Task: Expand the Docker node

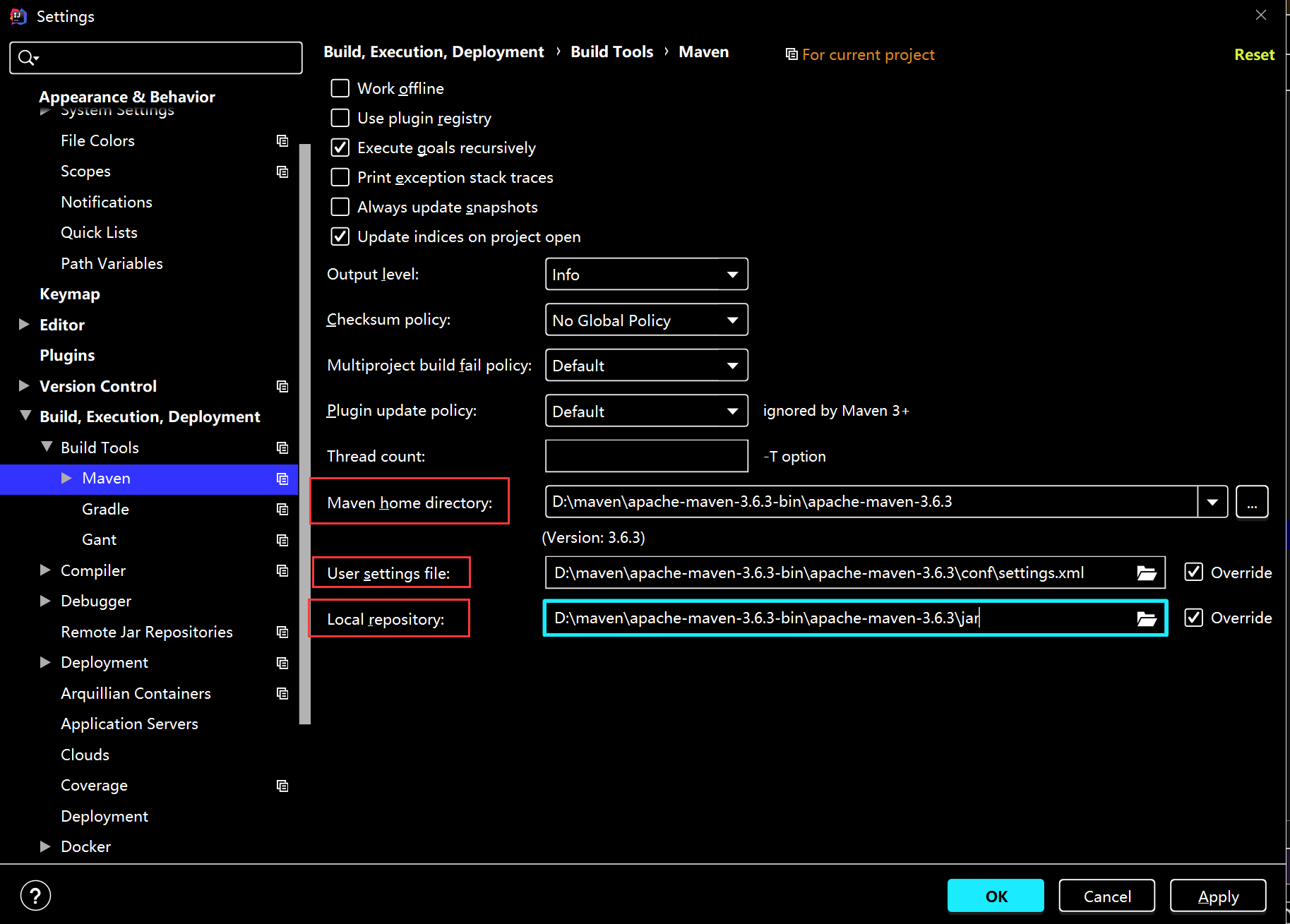Action: tap(45, 847)
